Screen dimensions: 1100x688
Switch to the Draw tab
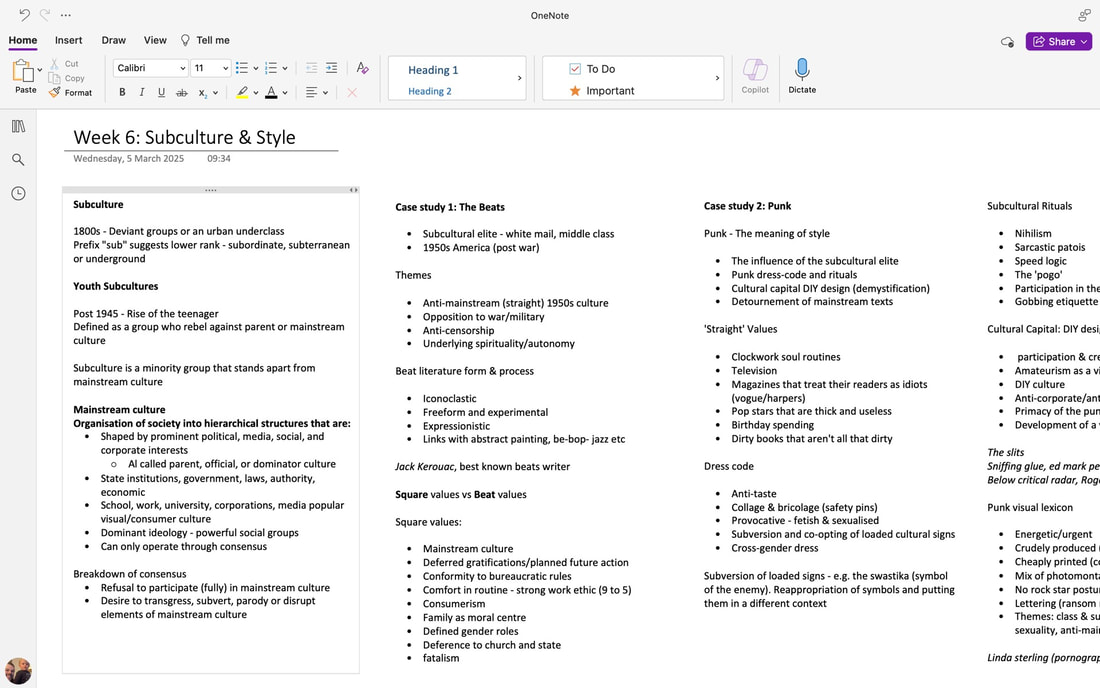coord(114,41)
